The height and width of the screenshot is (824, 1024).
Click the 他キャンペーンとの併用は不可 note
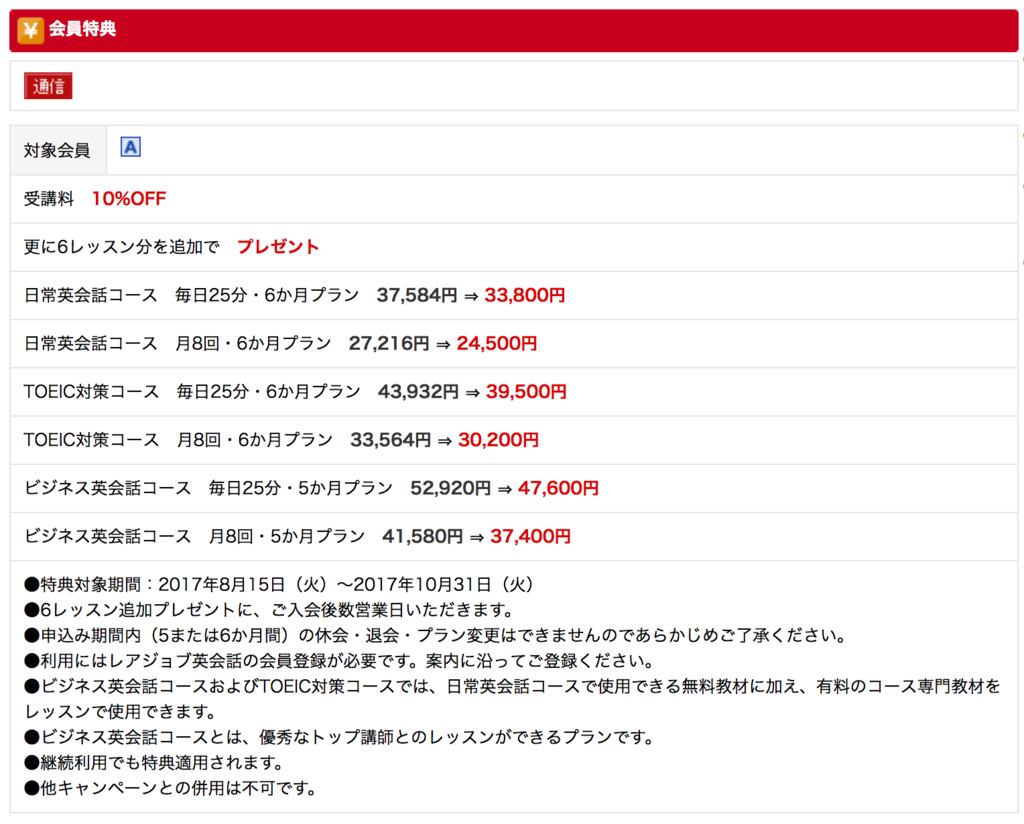(170, 788)
